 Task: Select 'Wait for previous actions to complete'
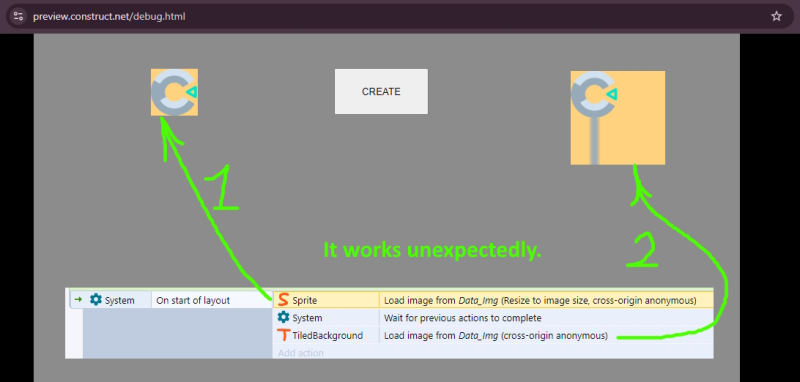pos(462,318)
